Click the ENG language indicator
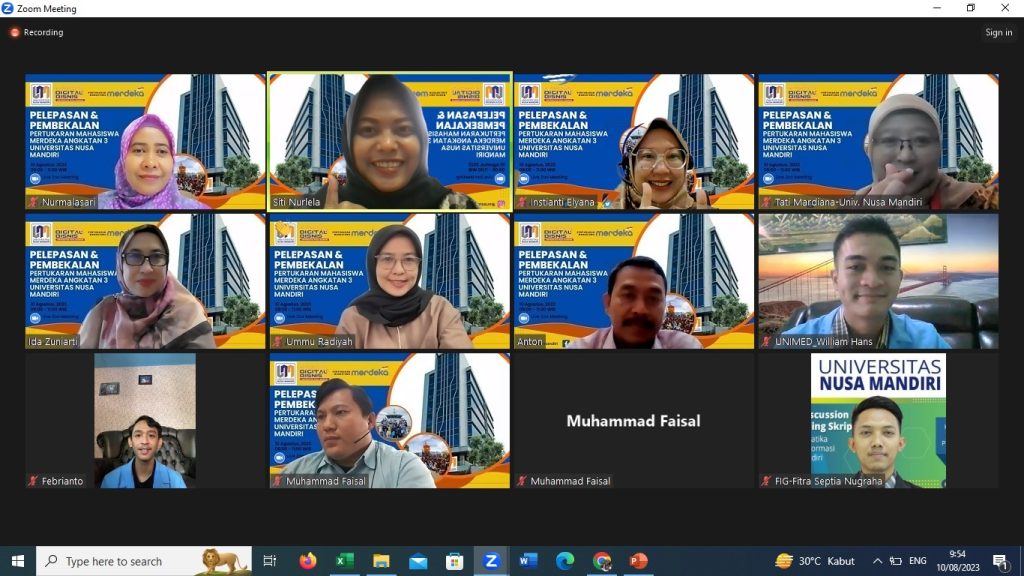This screenshot has width=1024, height=576. (x=918, y=561)
